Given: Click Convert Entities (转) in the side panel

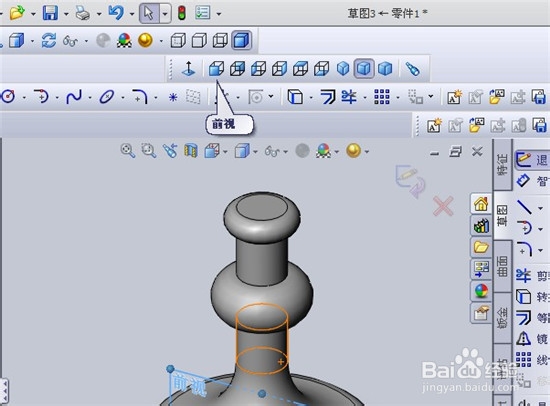Looking at the screenshot, I should point(532,297).
